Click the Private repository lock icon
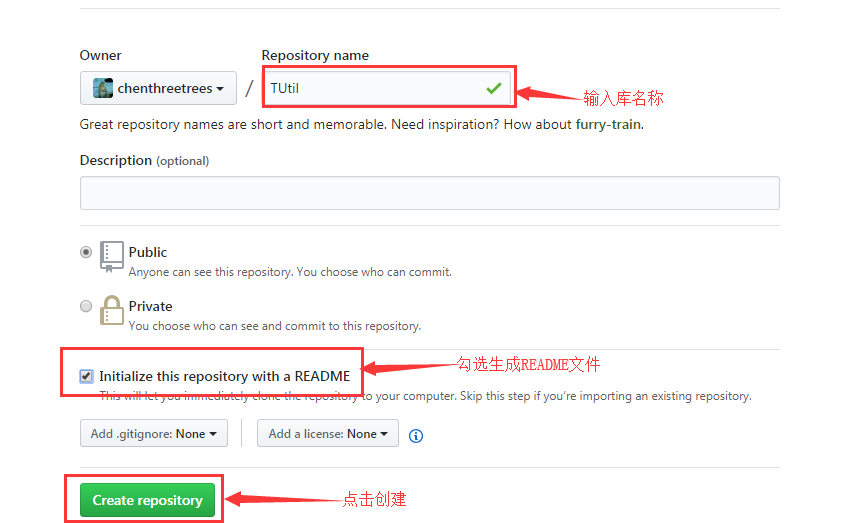Screen dimensions: 841x523 click(112, 310)
